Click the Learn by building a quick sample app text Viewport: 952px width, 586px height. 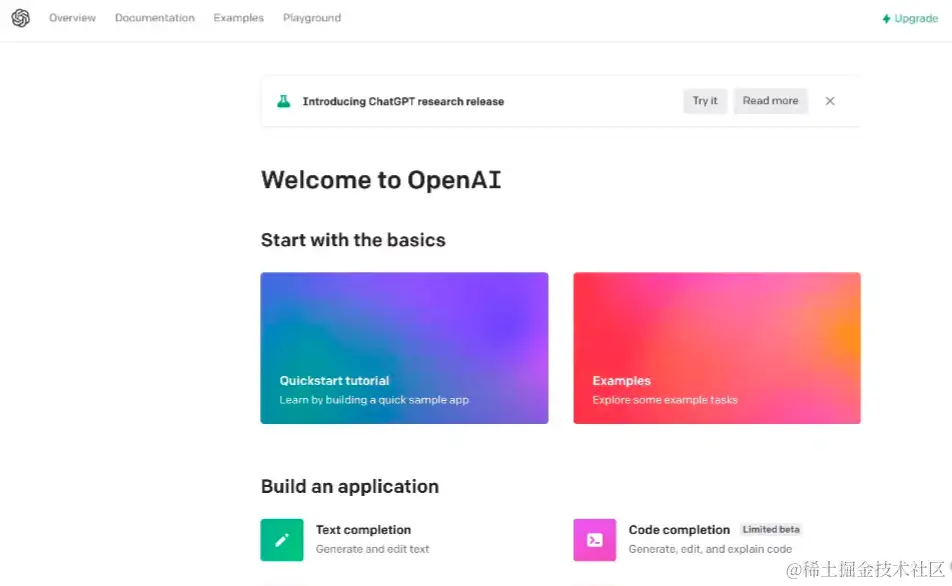click(x=374, y=400)
